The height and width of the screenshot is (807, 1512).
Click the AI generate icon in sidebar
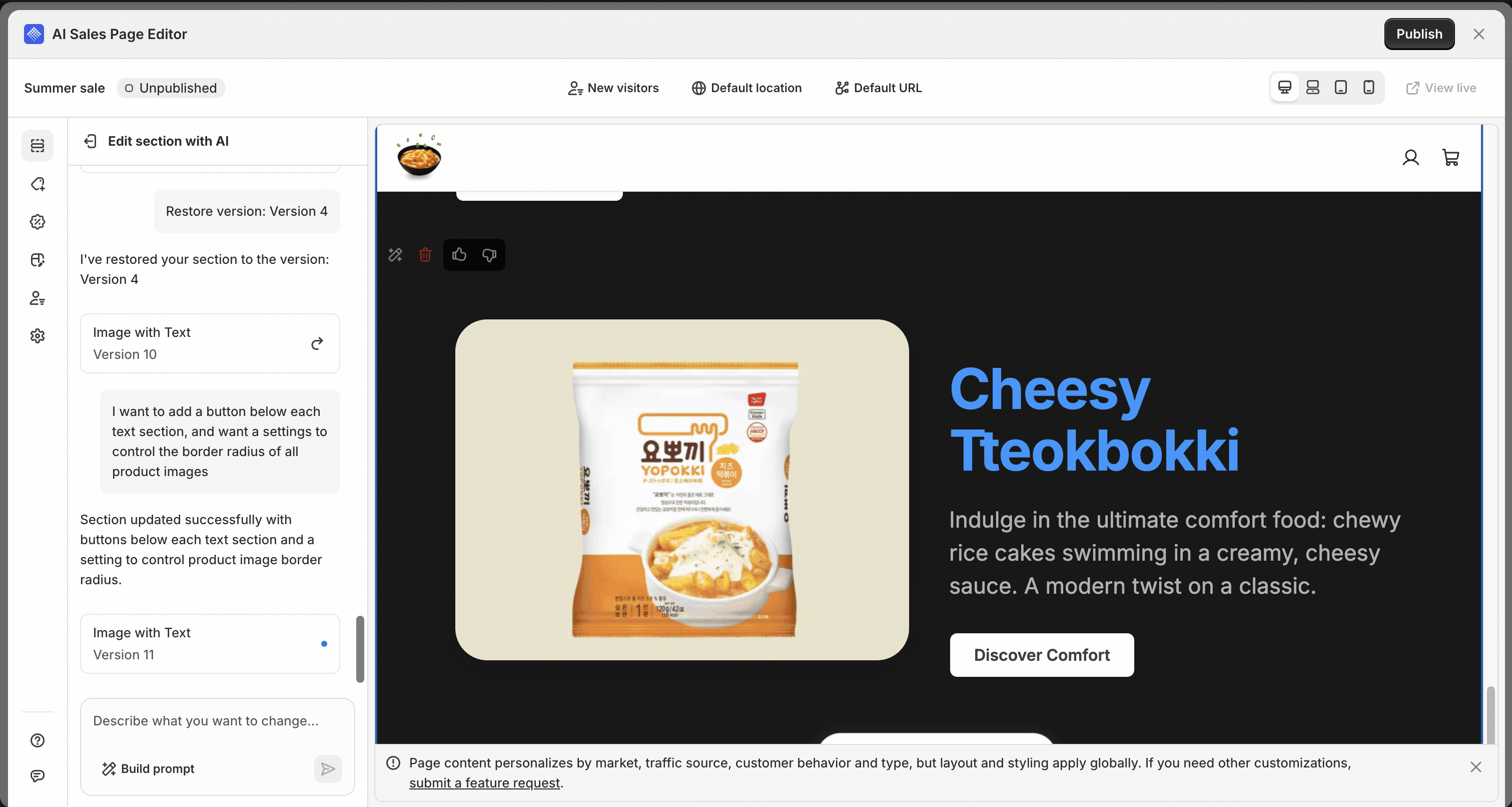click(x=38, y=184)
